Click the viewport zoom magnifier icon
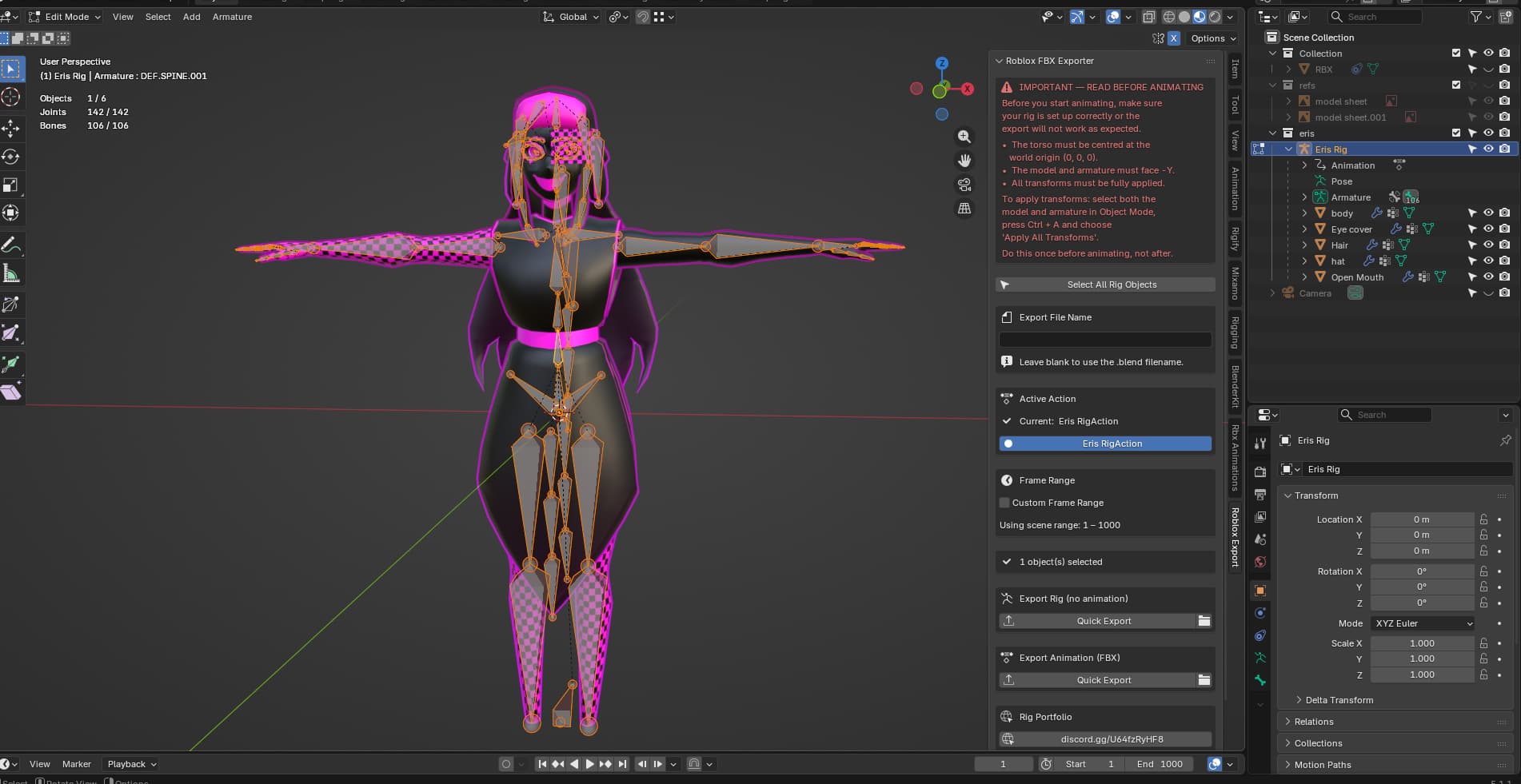 (964, 137)
